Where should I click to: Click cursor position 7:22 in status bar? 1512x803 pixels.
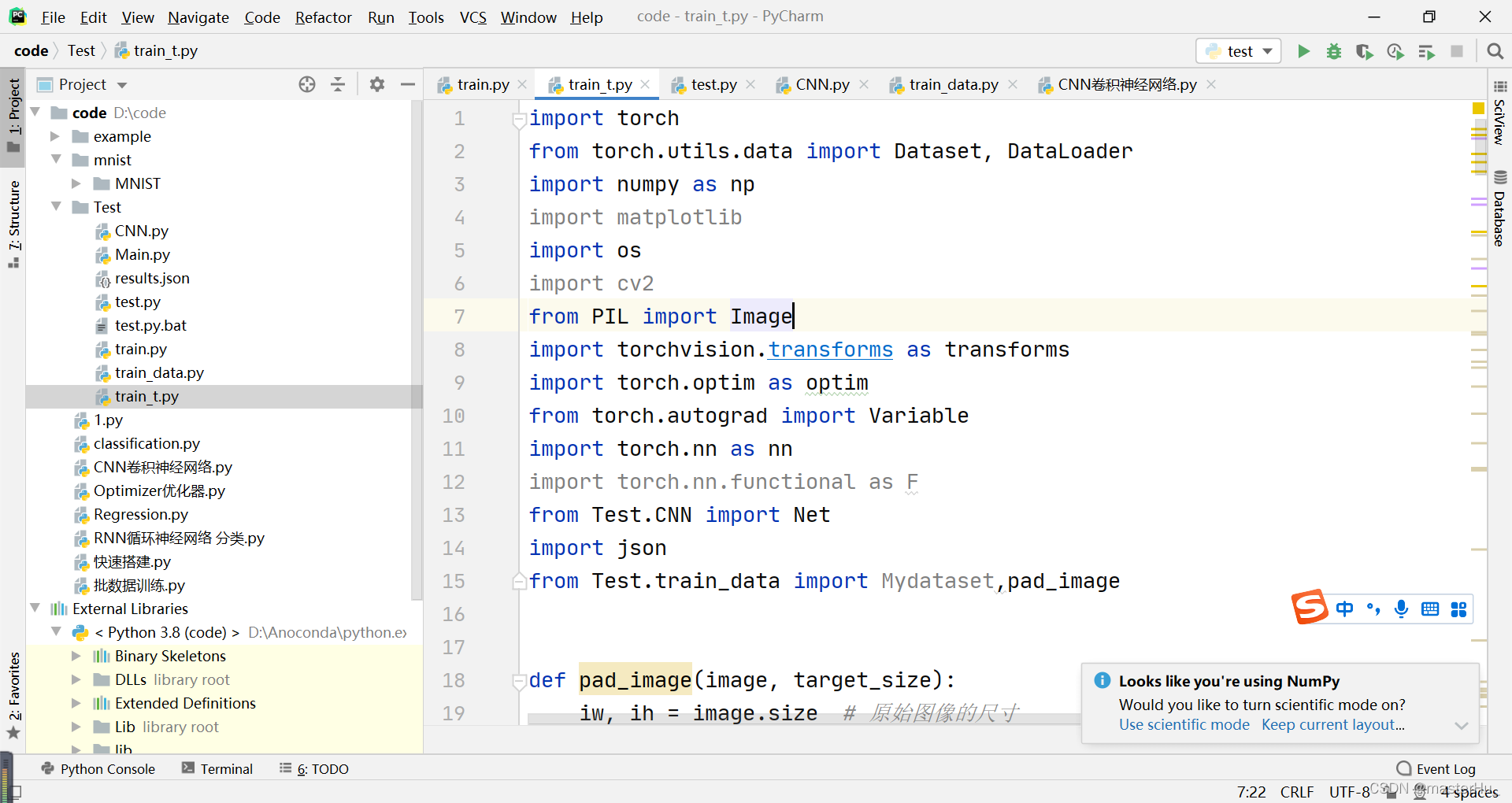[x=1251, y=791]
